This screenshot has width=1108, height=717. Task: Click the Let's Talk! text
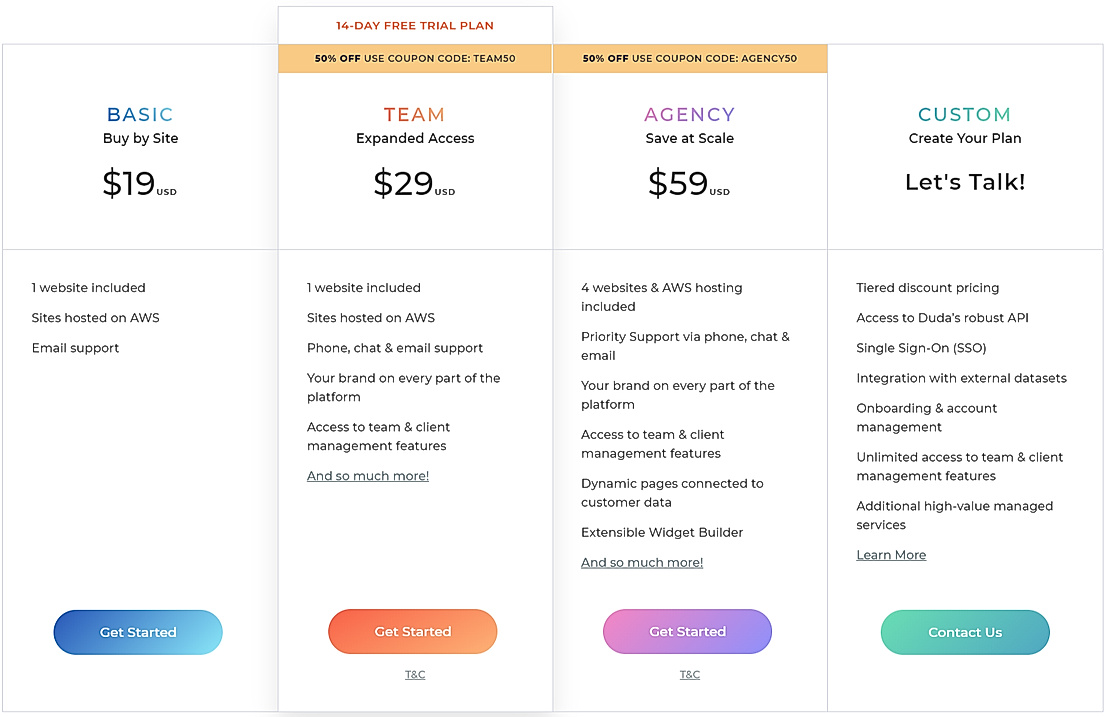click(x=965, y=182)
